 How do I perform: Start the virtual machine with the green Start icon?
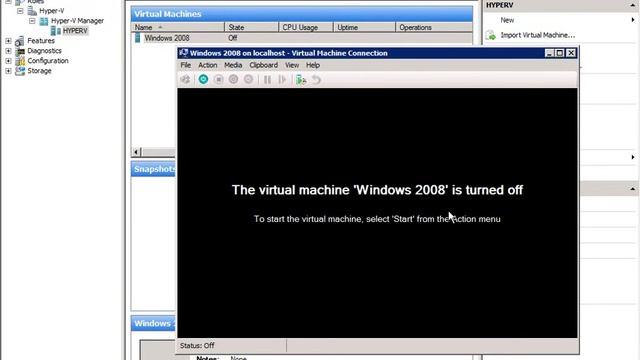point(203,80)
